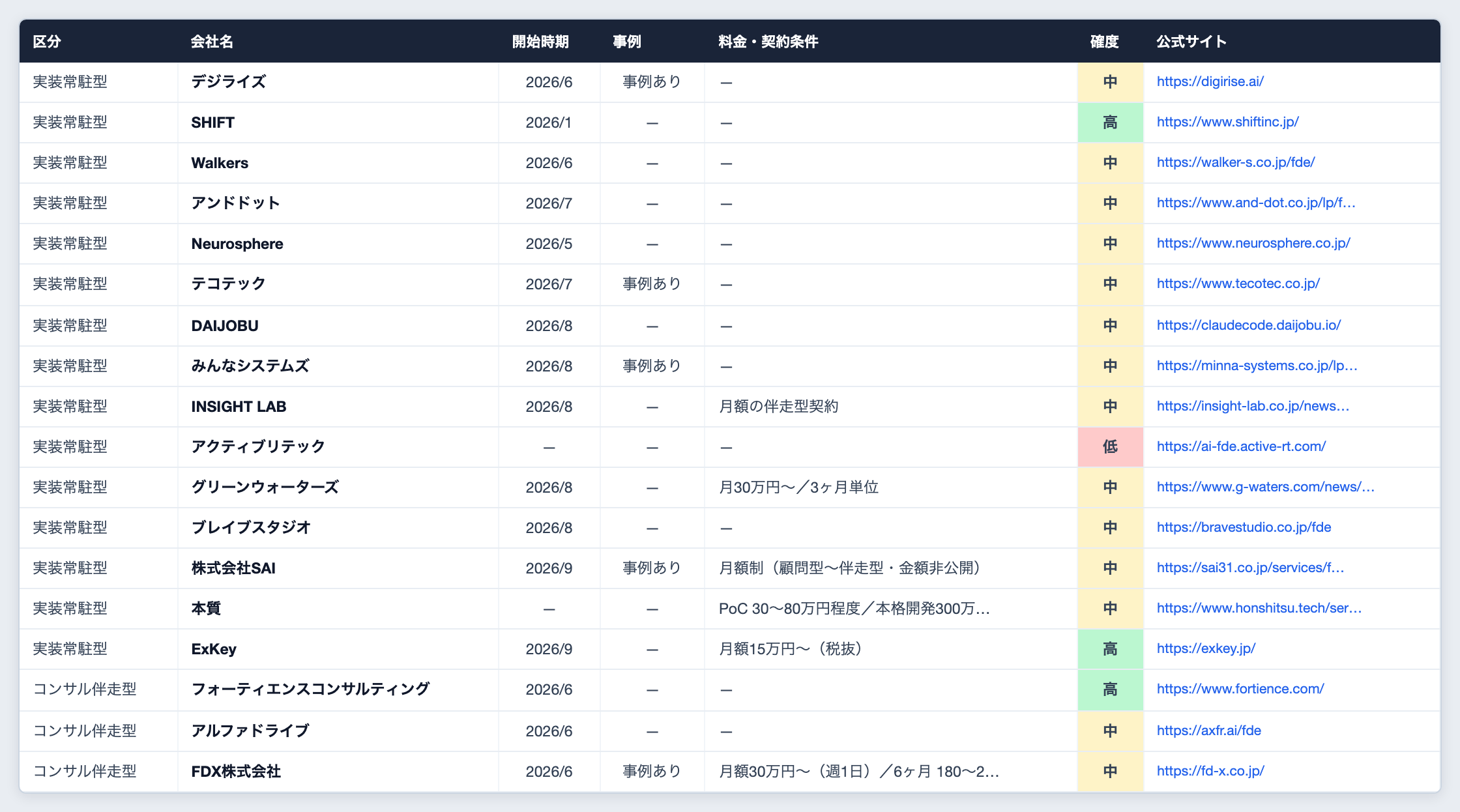This screenshot has height=812, width=1460.
Task: Click the bravestudio.co.jp/fde link
Action: click(1244, 527)
